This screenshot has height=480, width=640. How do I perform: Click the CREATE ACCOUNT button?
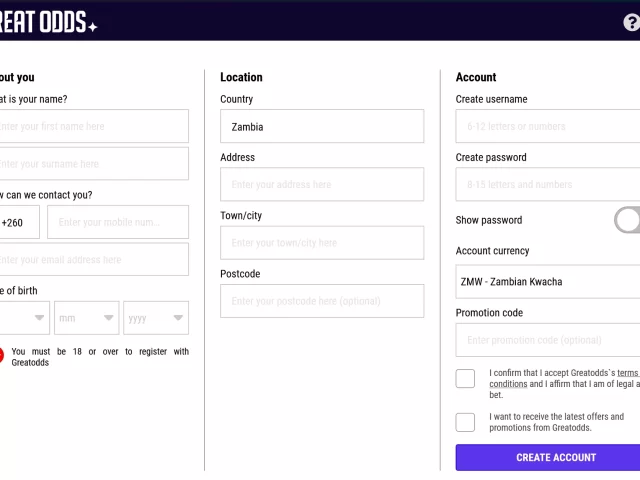(548, 458)
